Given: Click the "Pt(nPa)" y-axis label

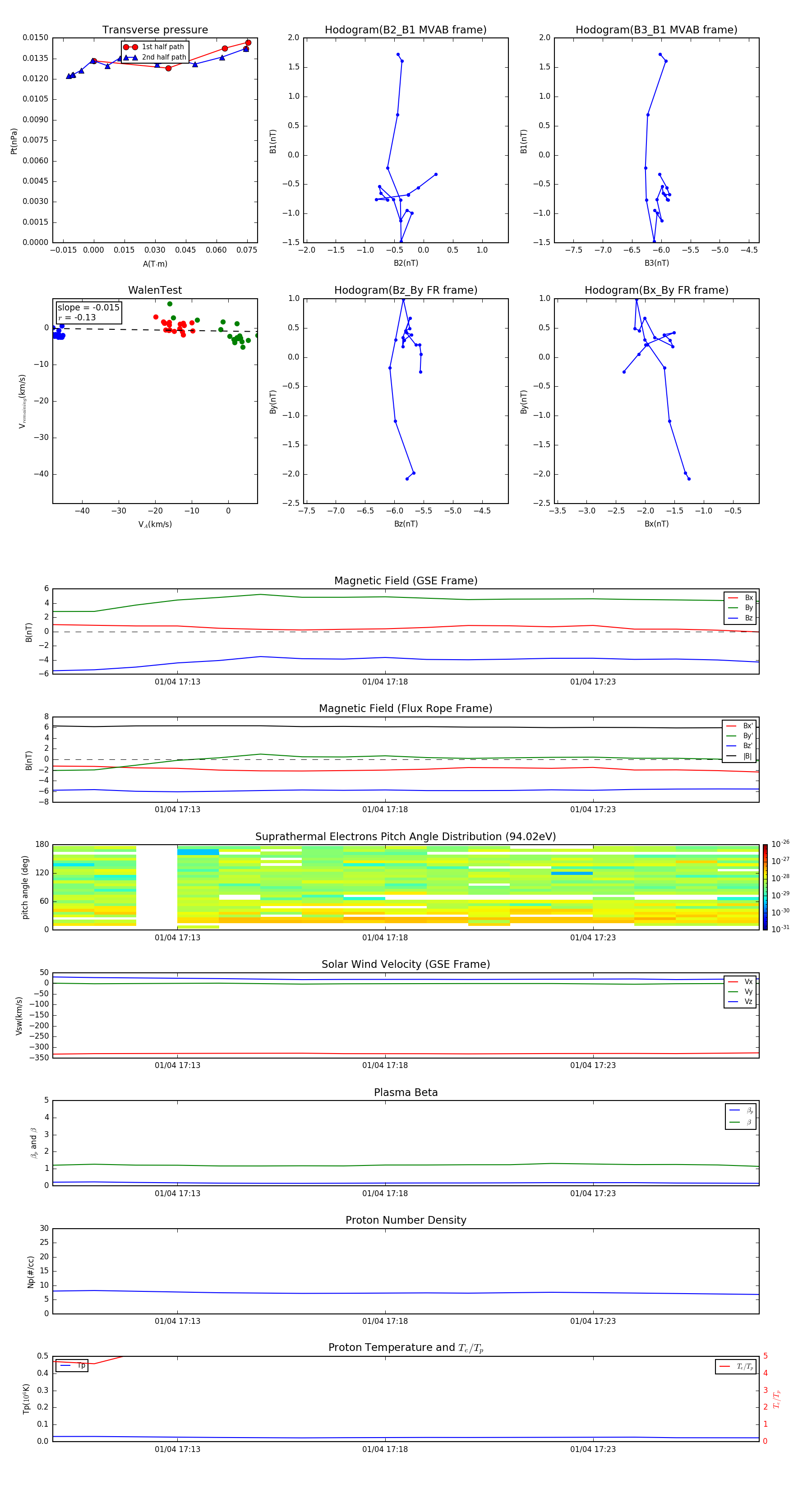Looking at the screenshot, I should click(x=14, y=140).
